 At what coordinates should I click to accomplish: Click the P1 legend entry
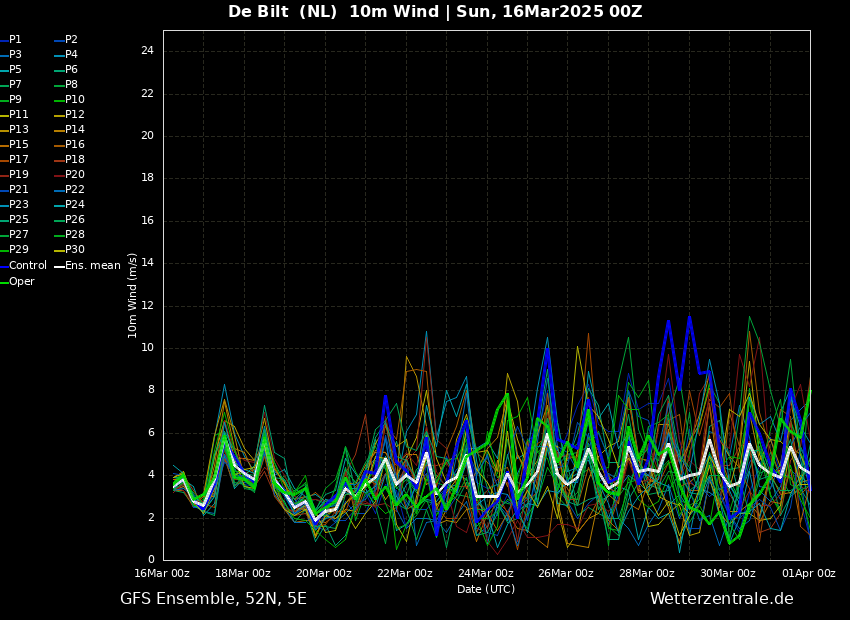pyautogui.click(x=15, y=40)
